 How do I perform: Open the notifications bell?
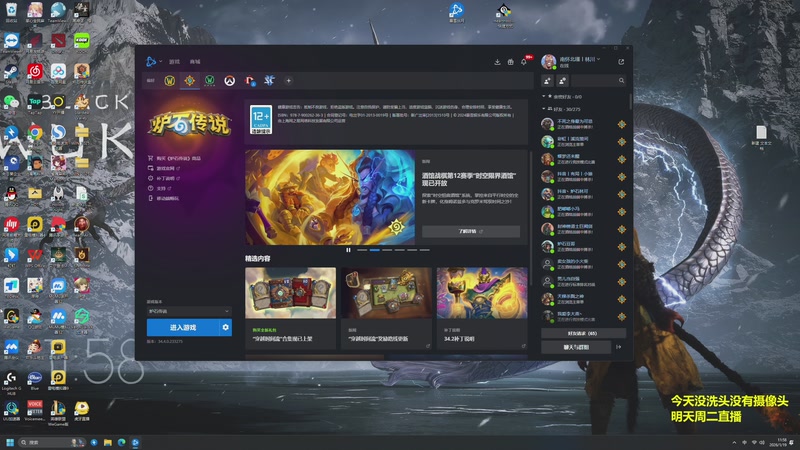pos(523,62)
